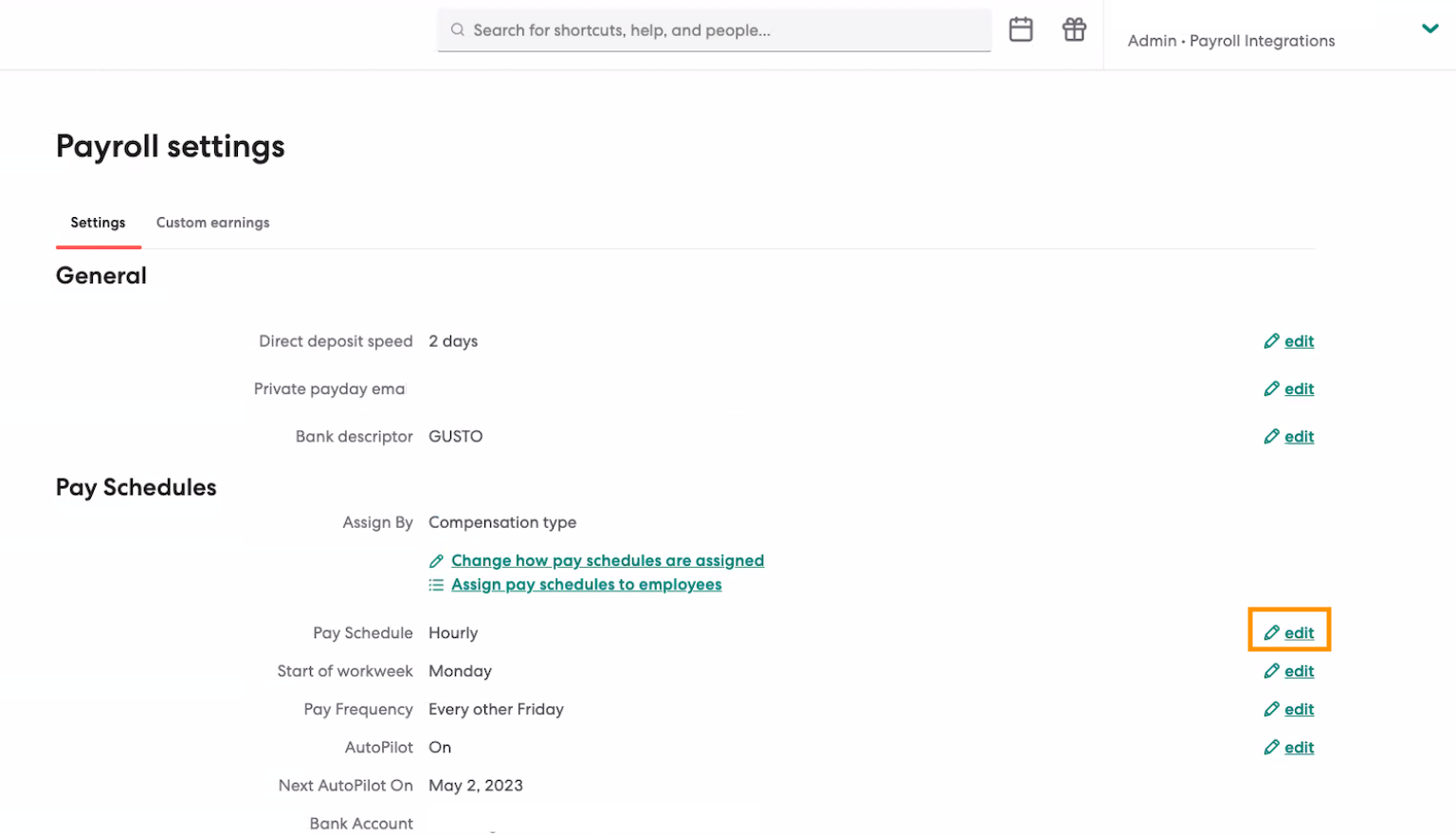This screenshot has height=834, width=1456.
Task: Switch to the Settings tab
Action: click(x=98, y=223)
